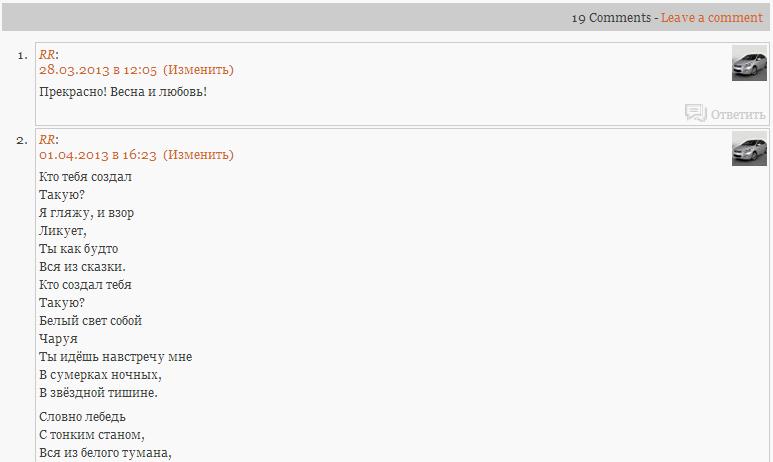Click the poem line 'Кто тебя создал'
Viewport: 773px width, 462px height.
pos(85,177)
